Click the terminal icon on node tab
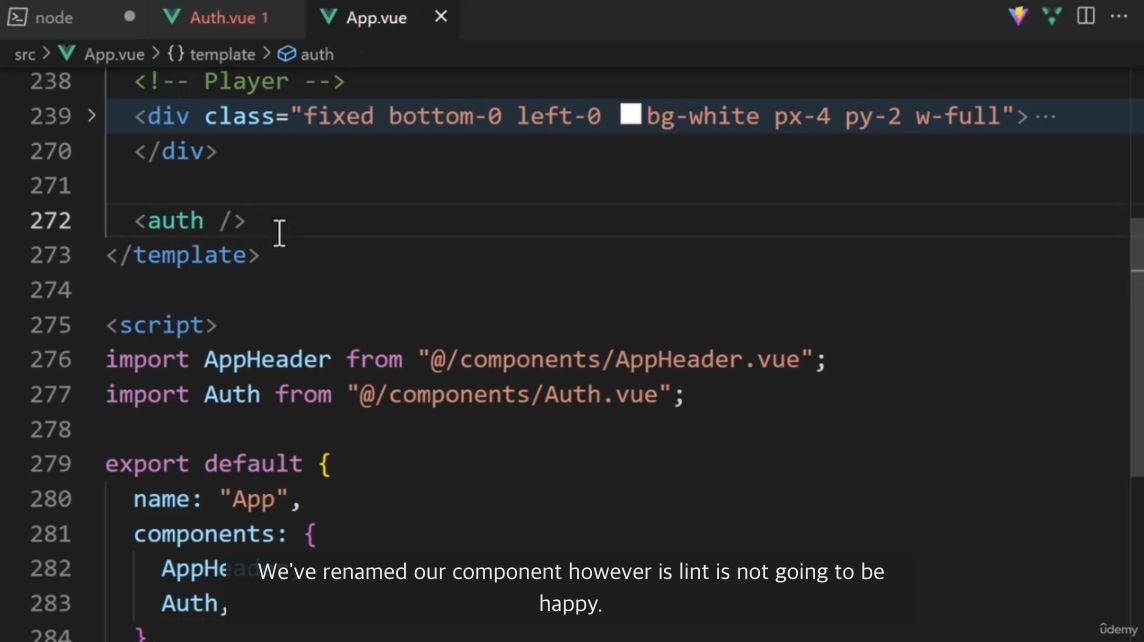Screen dimensions: 1144x642 18,17
